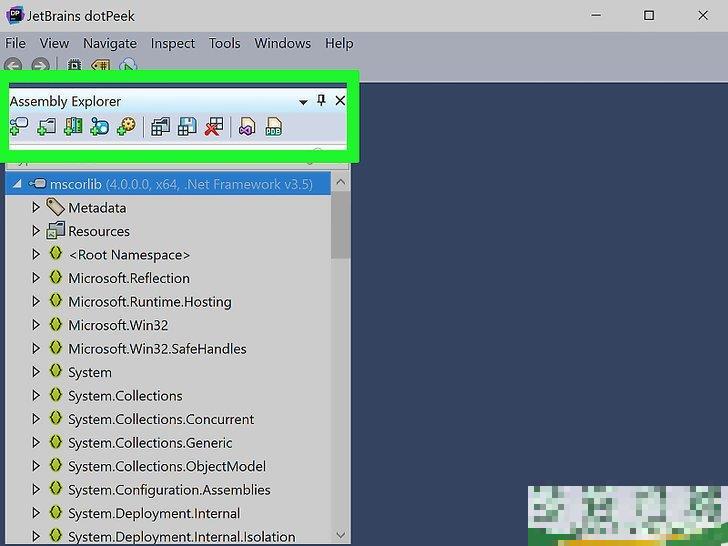
Task: Collapse the mscorlib assembly node
Action: coord(17,184)
